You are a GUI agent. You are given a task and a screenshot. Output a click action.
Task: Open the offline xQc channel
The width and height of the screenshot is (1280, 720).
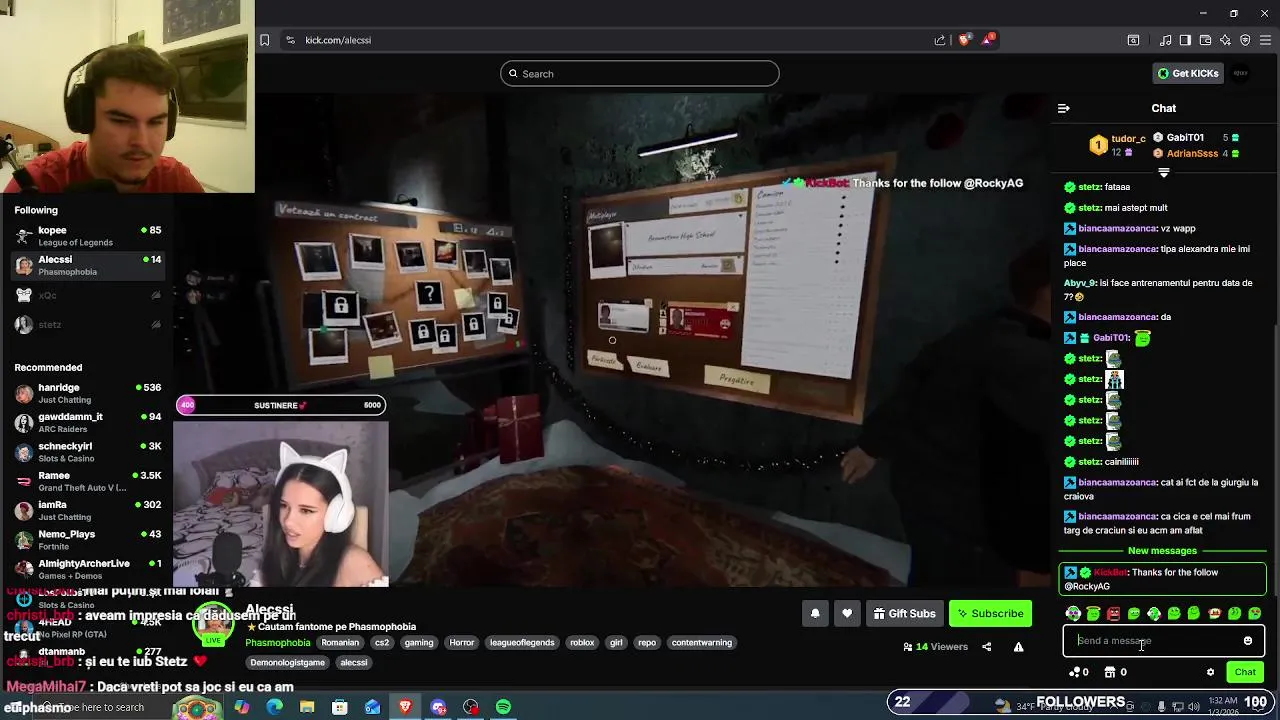point(87,295)
